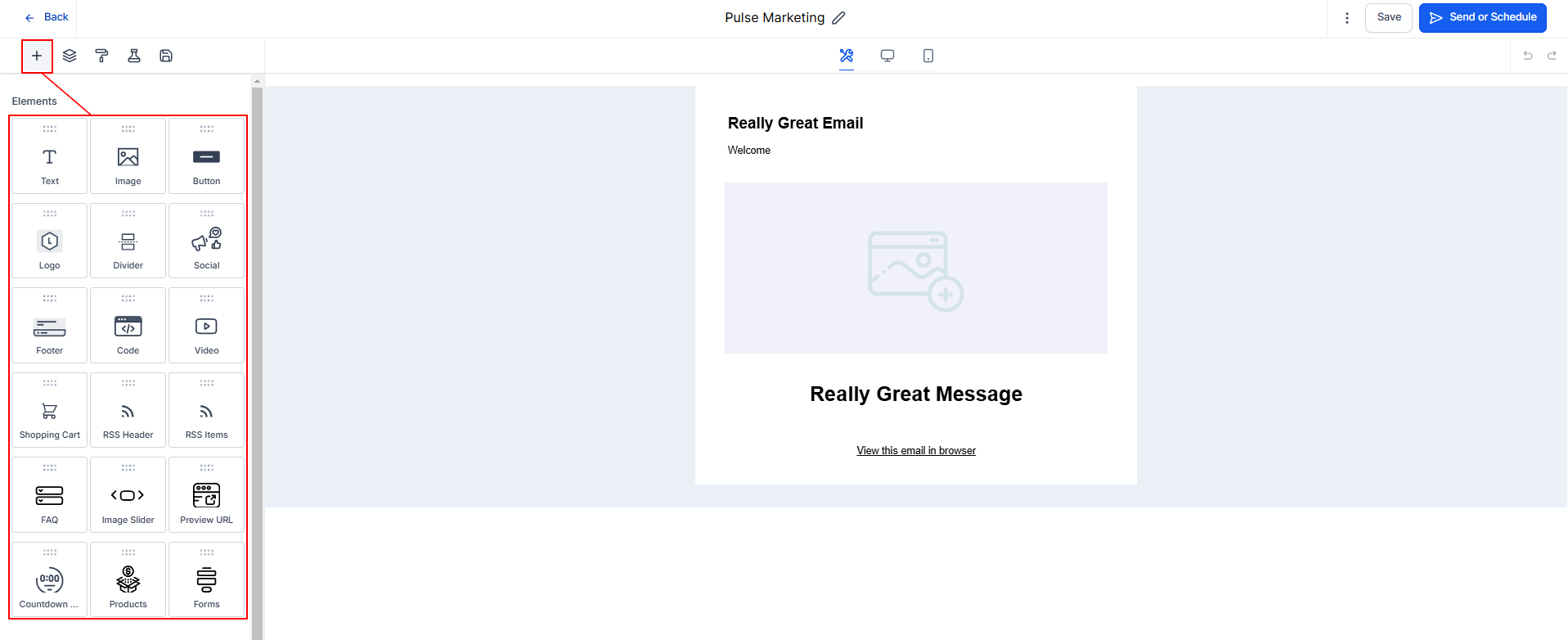Select the Video element
The height and width of the screenshot is (640, 1568).
207,326
